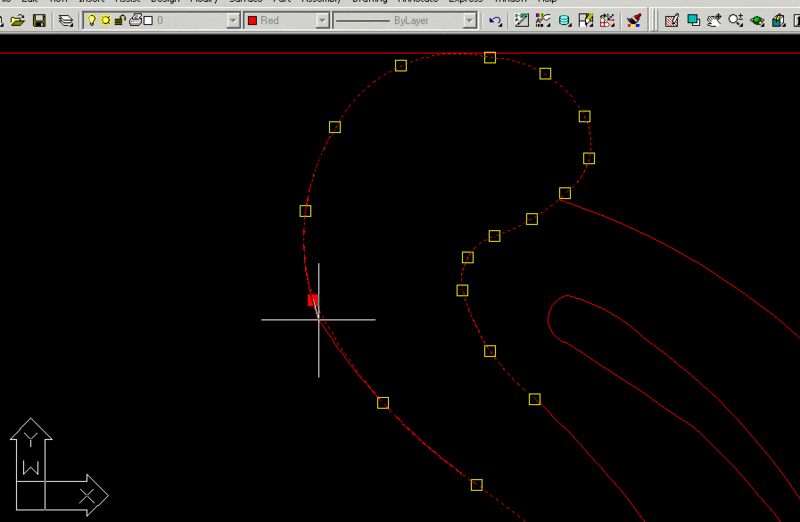
Task: Click the red hatched sketch icon with pencil
Action: pyautogui.click(x=671, y=20)
